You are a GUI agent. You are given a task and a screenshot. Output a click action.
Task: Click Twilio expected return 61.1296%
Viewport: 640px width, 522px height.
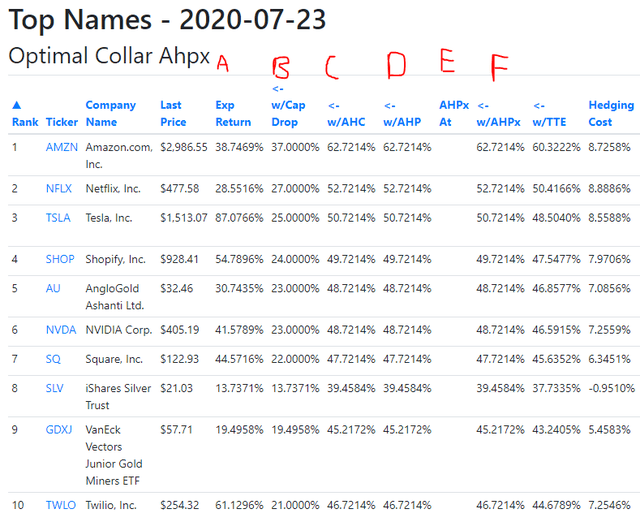(239, 505)
